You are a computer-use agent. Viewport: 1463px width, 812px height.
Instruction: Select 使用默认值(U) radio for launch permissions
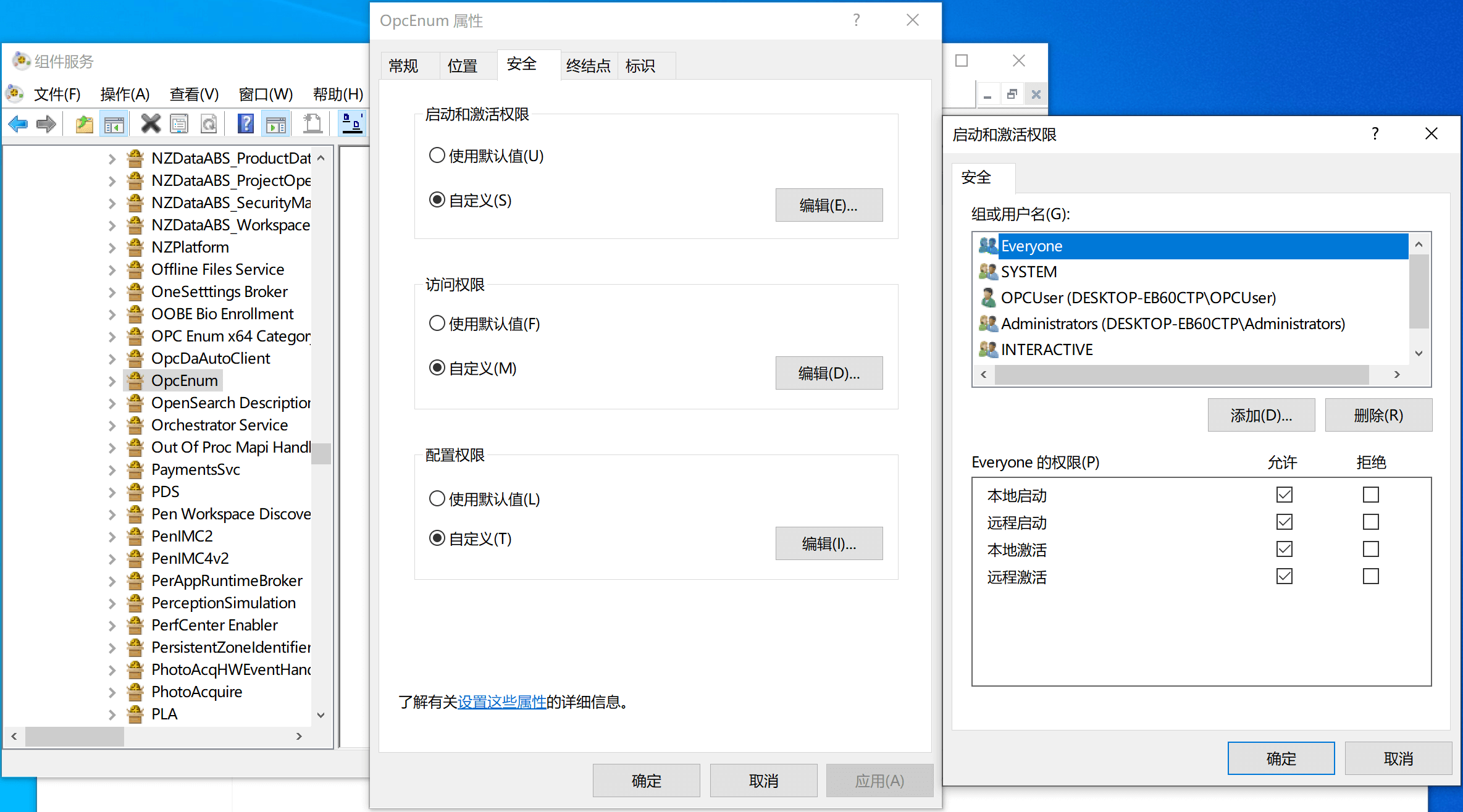437,155
